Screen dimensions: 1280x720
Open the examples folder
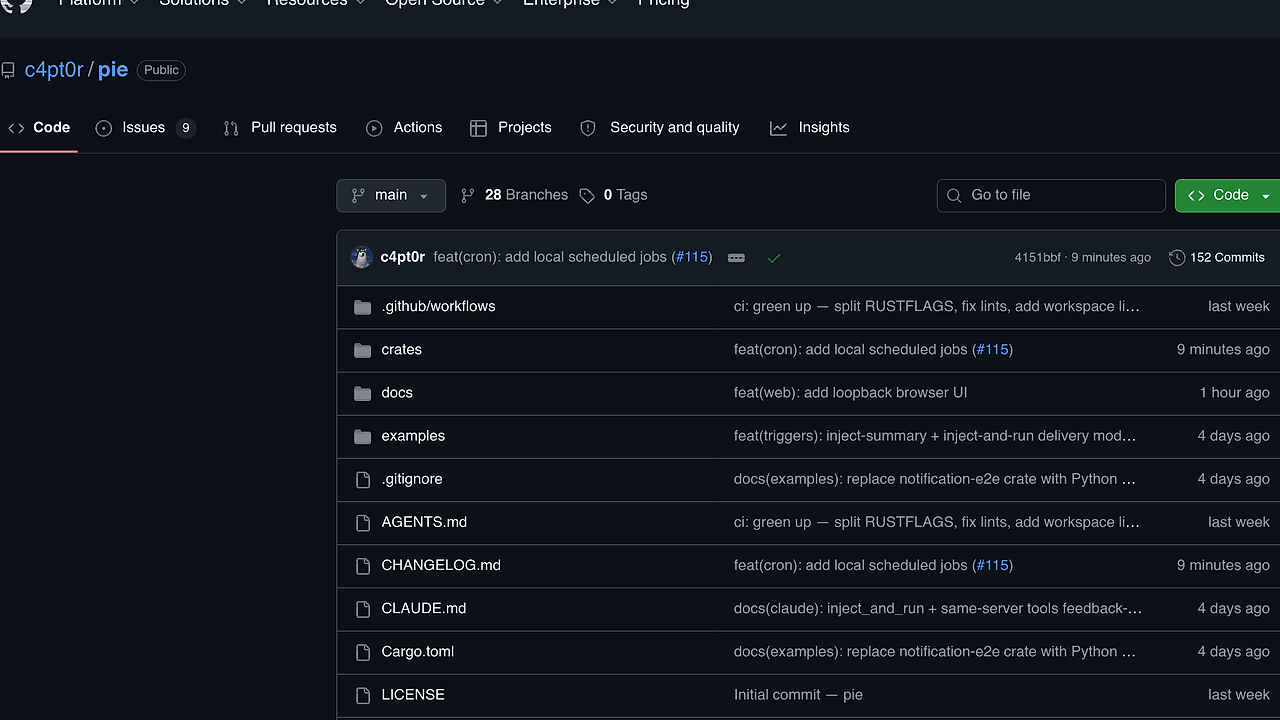click(x=413, y=435)
